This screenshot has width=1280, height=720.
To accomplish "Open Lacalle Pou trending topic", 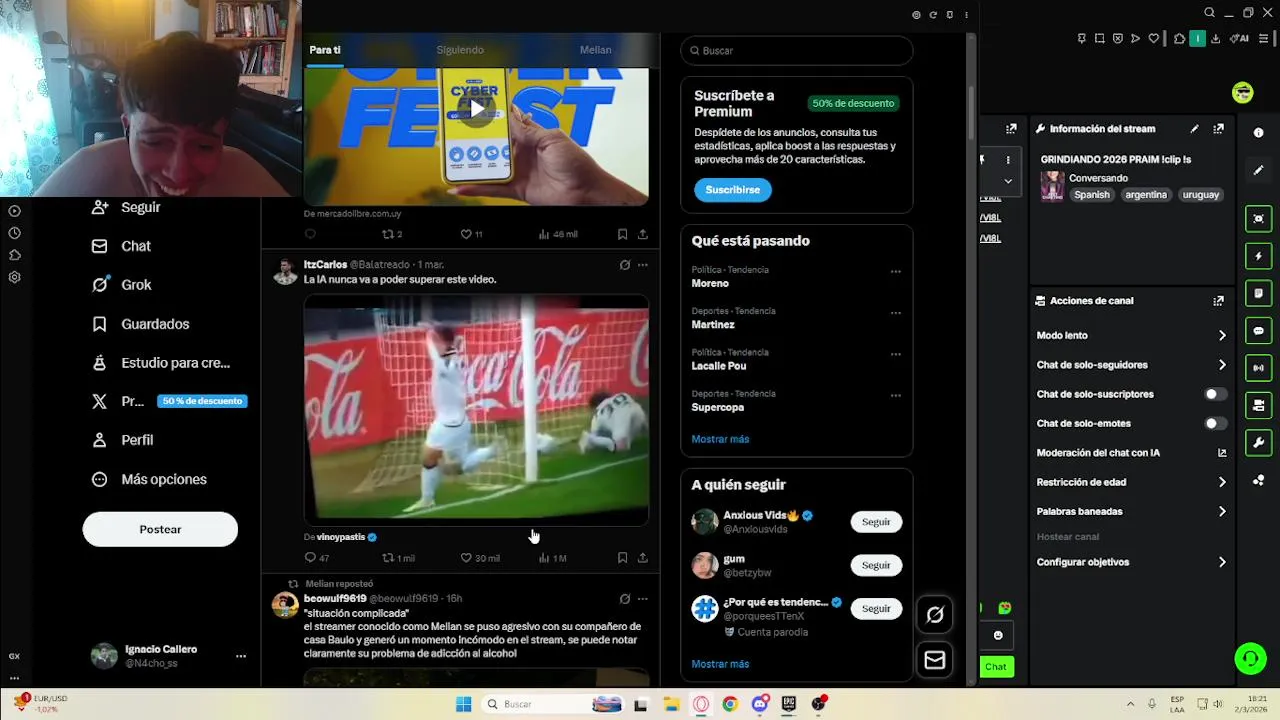I will 719,366.
